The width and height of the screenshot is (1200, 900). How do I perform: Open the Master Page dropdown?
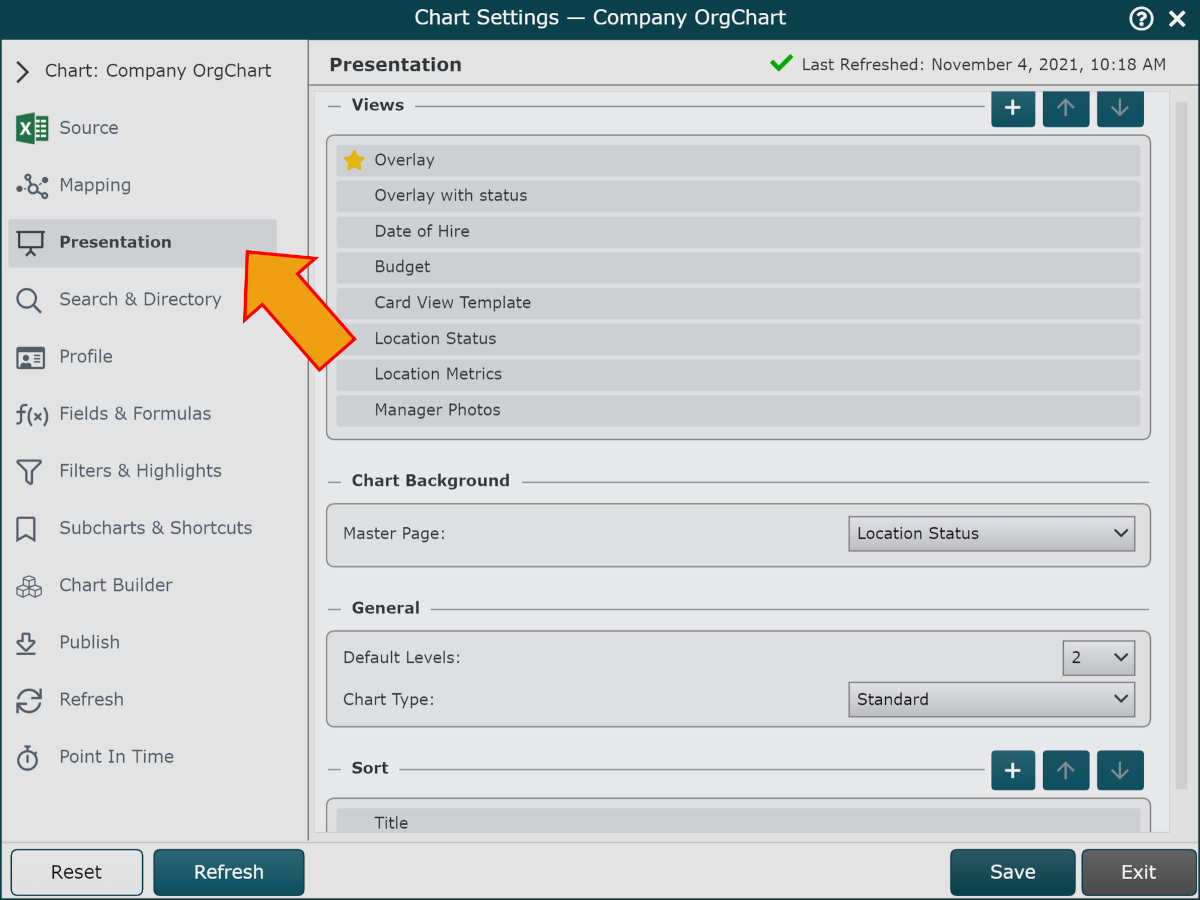click(x=991, y=534)
